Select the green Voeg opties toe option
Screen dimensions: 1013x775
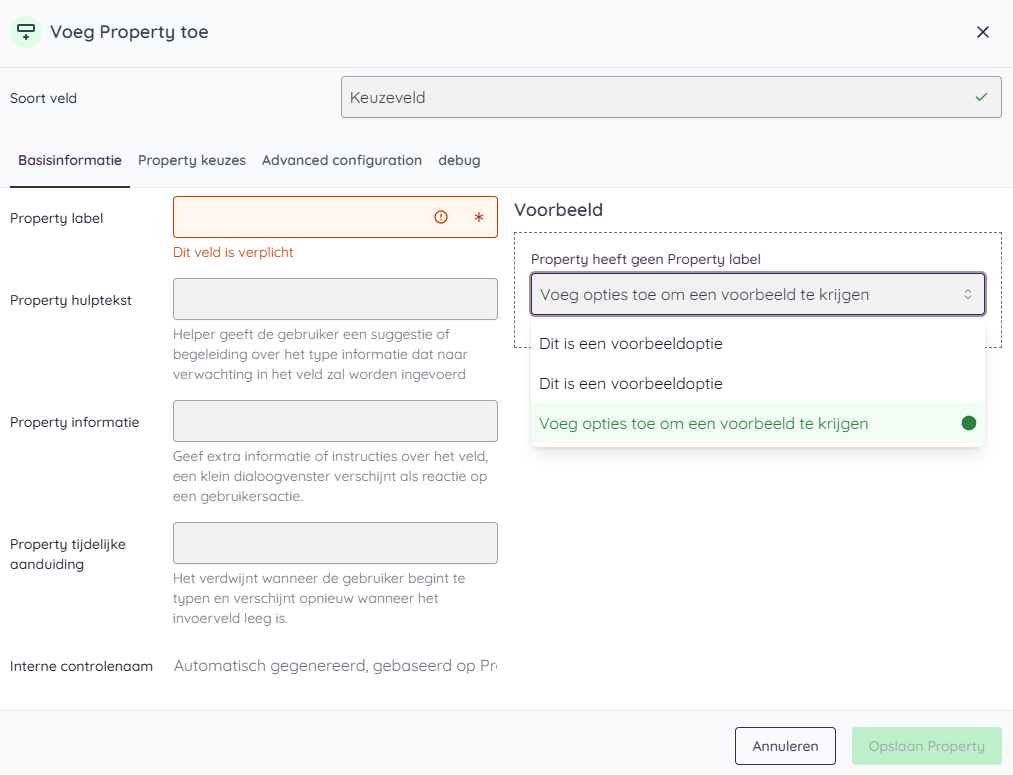click(x=704, y=424)
